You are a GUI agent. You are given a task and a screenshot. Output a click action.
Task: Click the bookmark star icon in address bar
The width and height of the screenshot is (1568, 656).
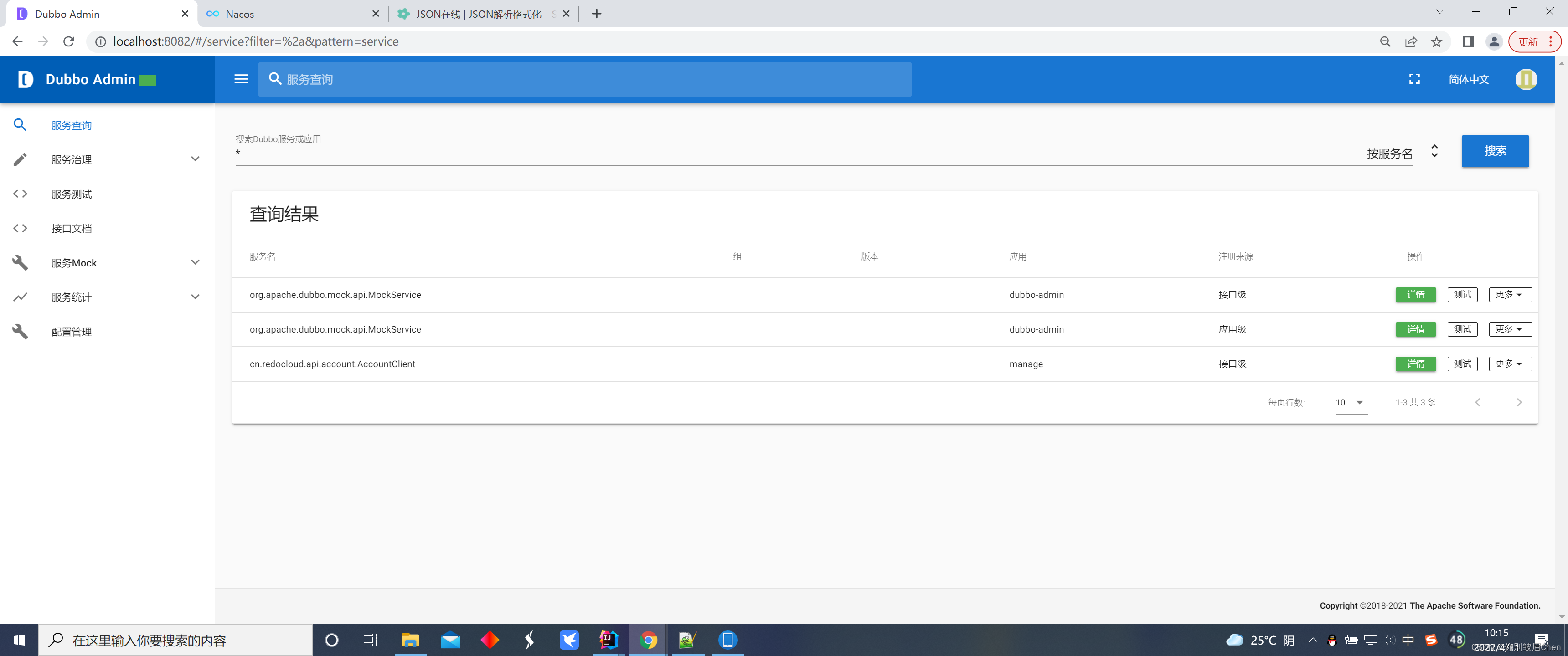pyautogui.click(x=1437, y=41)
